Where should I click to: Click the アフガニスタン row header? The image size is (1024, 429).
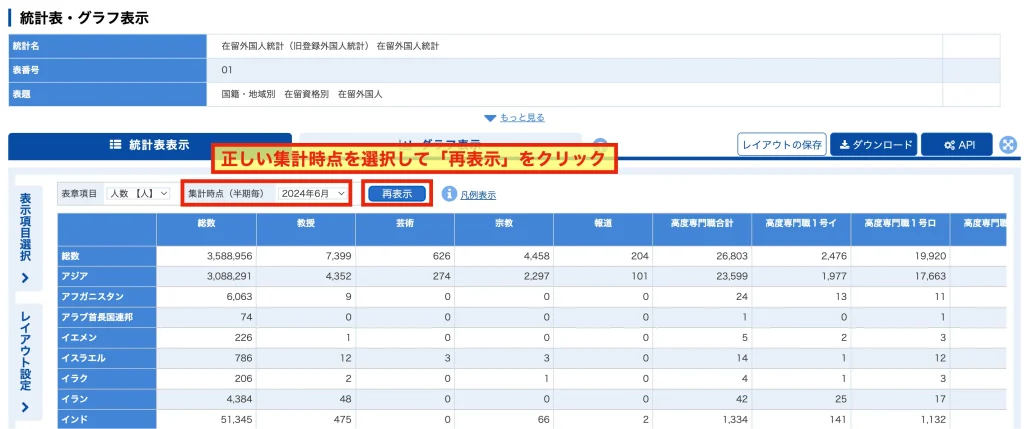(x=107, y=296)
